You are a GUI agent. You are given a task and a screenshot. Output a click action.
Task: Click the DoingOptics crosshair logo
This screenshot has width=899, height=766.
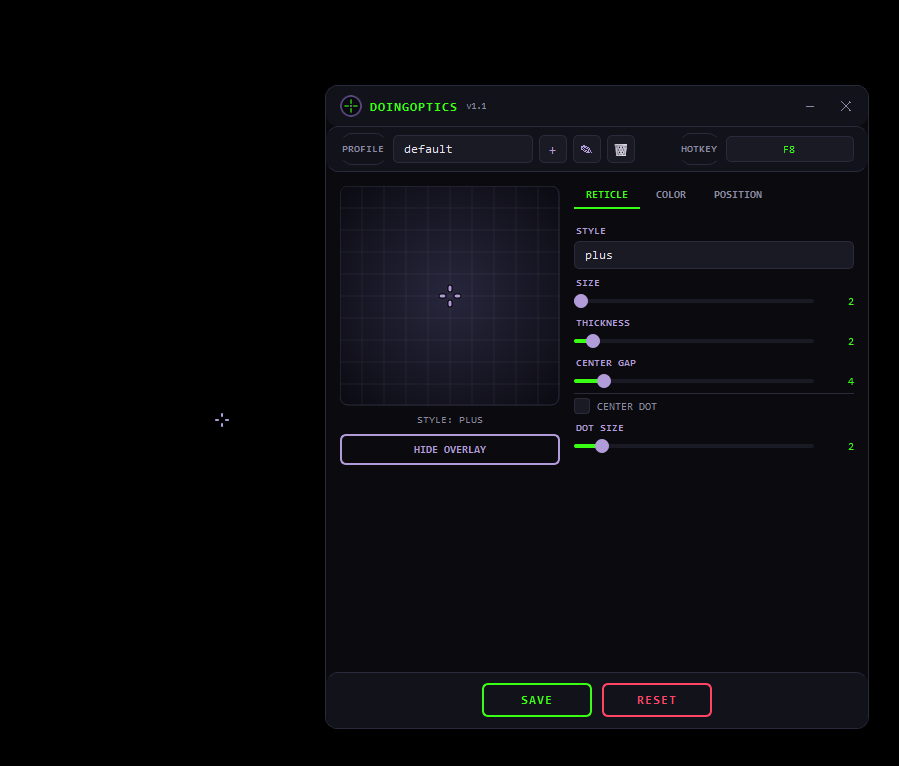[x=351, y=106]
